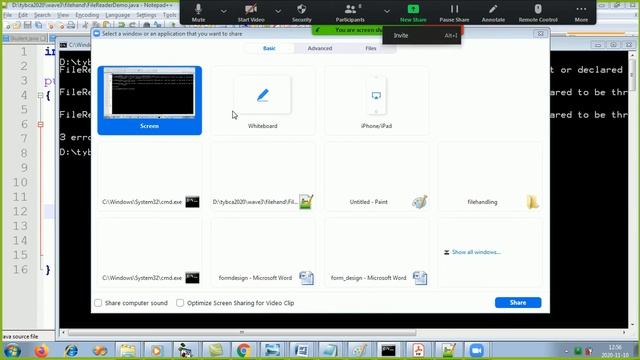This screenshot has height=360, width=640.
Task: Open Notepad++ Settings menu
Action: pyautogui.click(x=146, y=15)
